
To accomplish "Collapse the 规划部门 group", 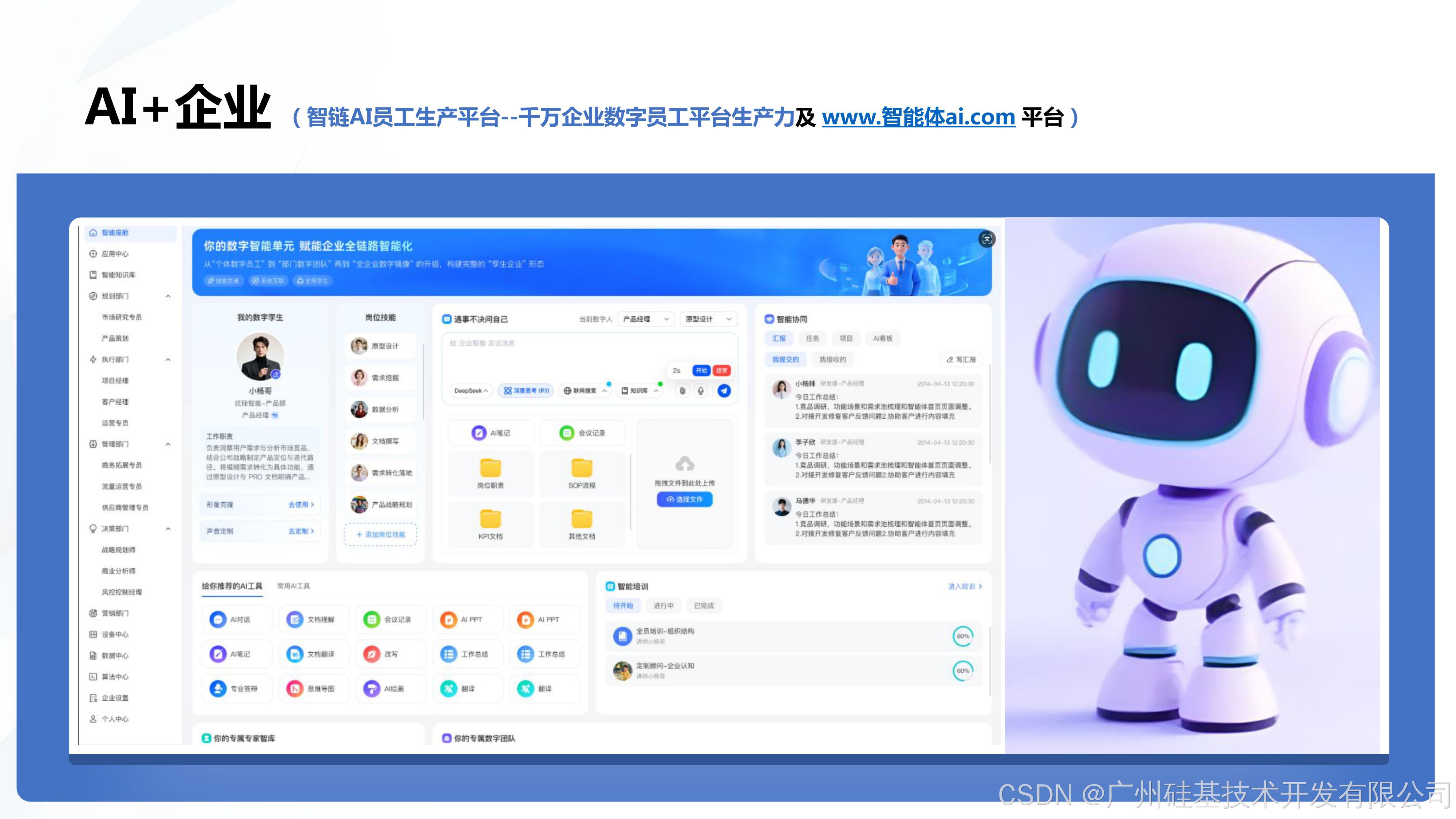I will pyautogui.click(x=168, y=296).
